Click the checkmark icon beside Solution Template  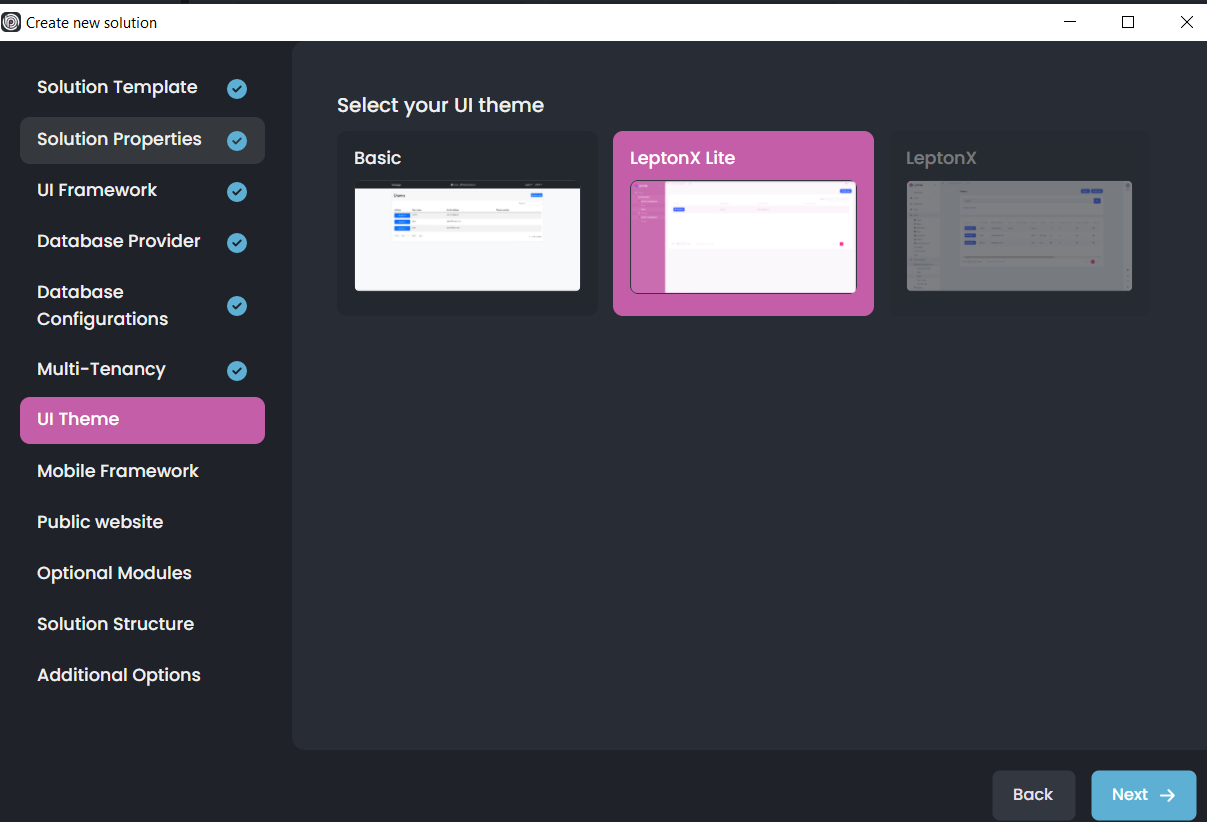pyautogui.click(x=237, y=89)
